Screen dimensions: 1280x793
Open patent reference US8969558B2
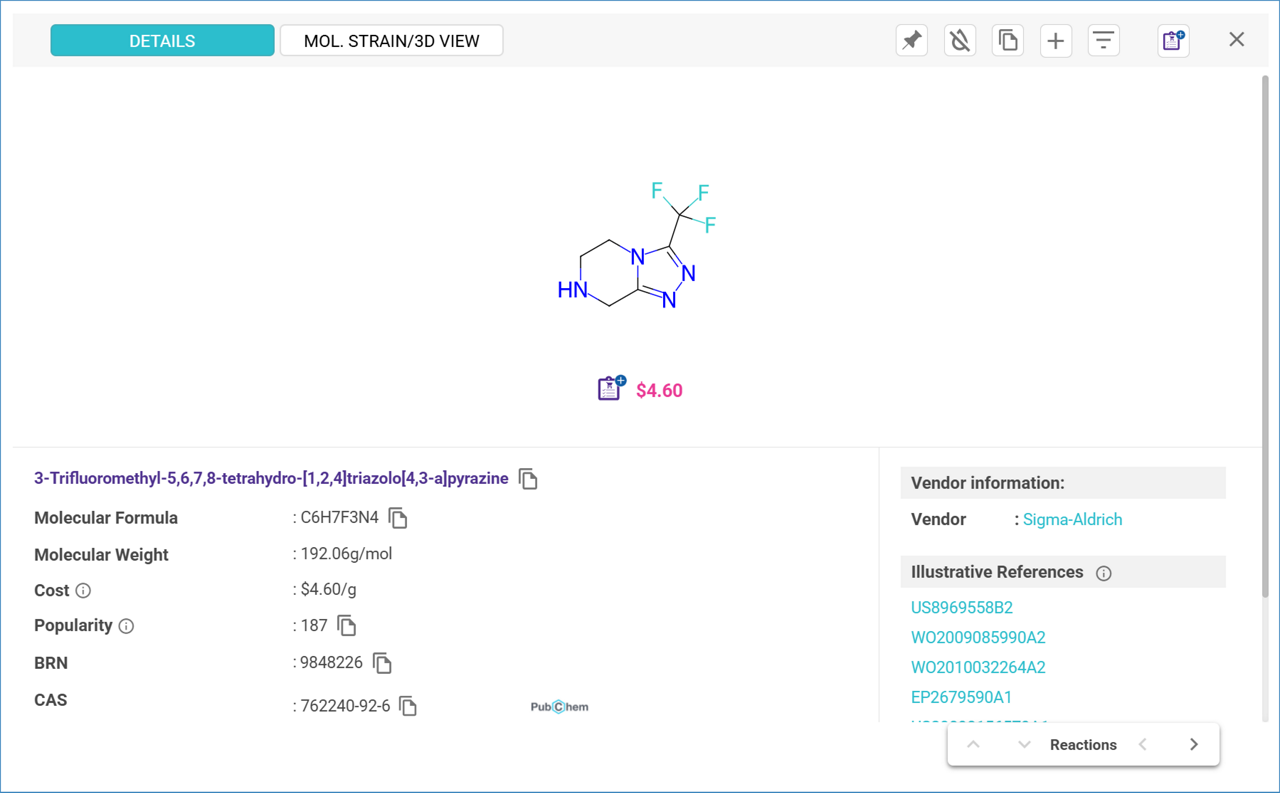coord(961,607)
